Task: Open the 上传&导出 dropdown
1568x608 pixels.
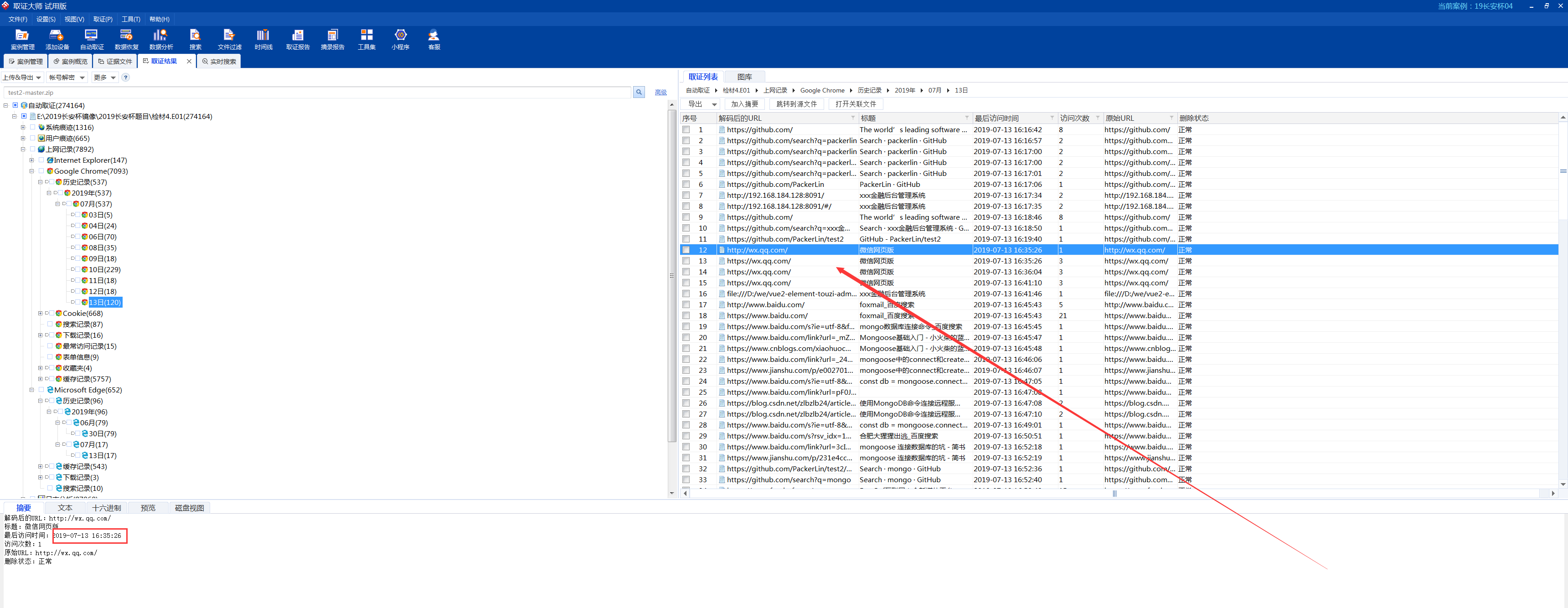Action: pyautogui.click(x=22, y=77)
